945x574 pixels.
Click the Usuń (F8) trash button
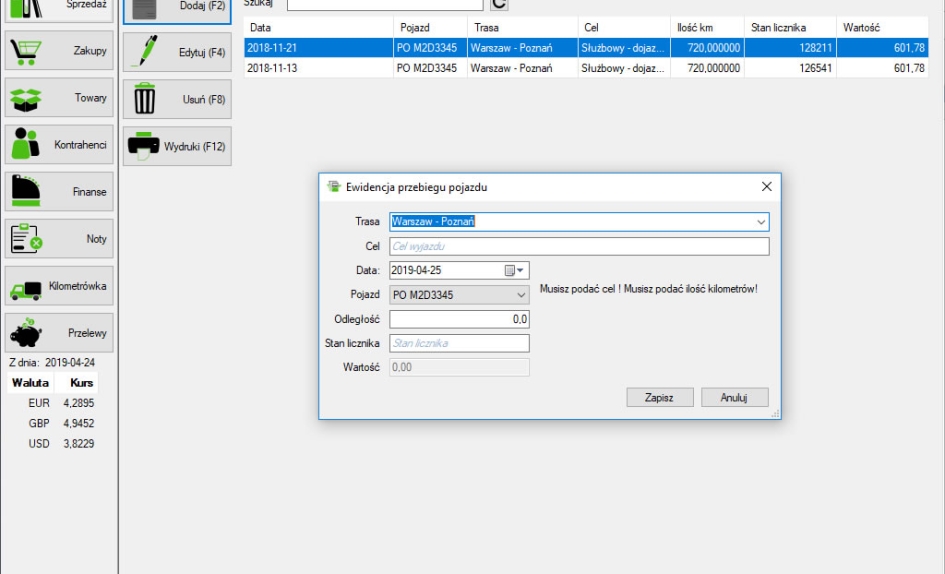click(x=177, y=100)
